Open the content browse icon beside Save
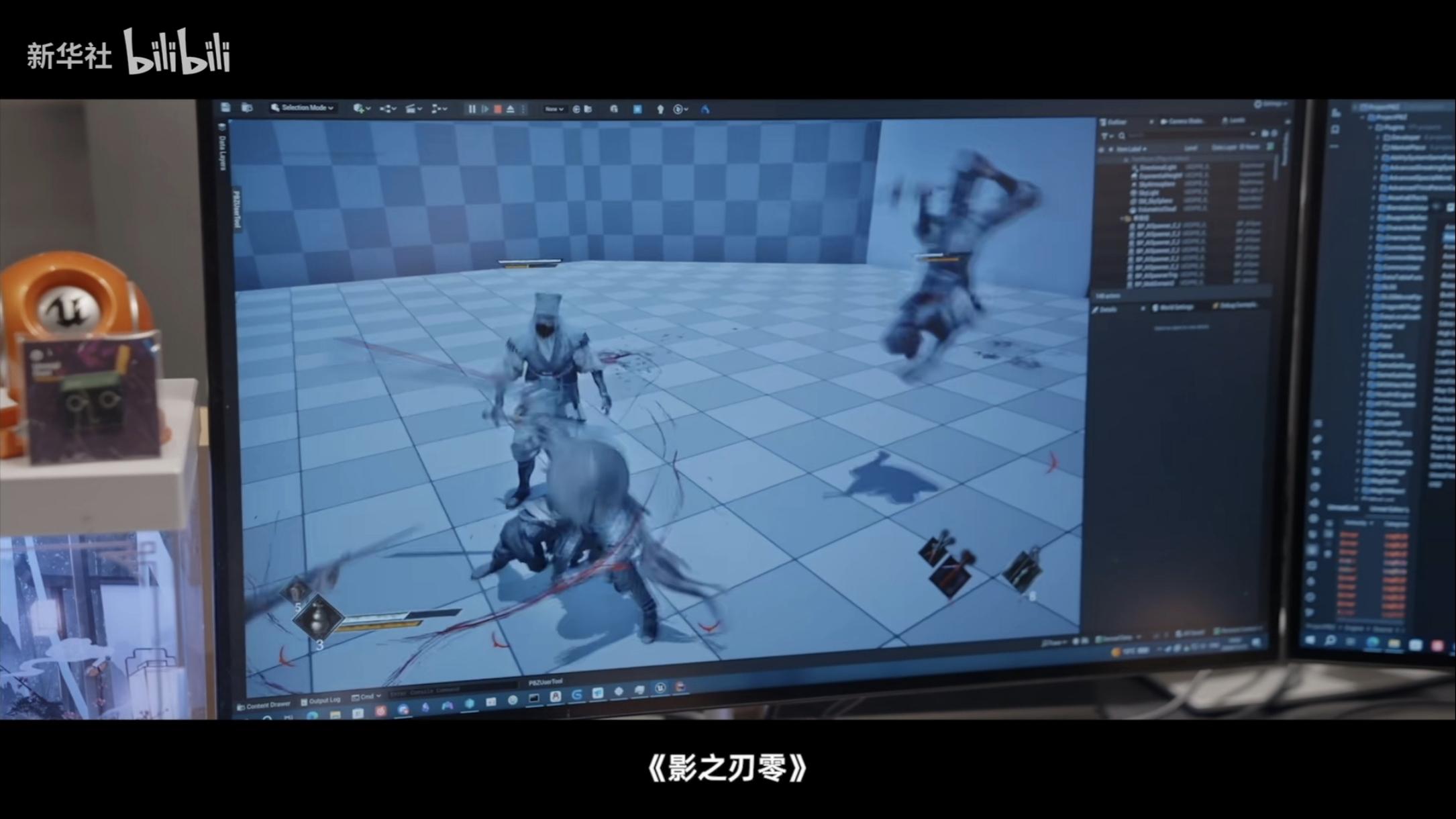The image size is (1456, 819). point(247,107)
